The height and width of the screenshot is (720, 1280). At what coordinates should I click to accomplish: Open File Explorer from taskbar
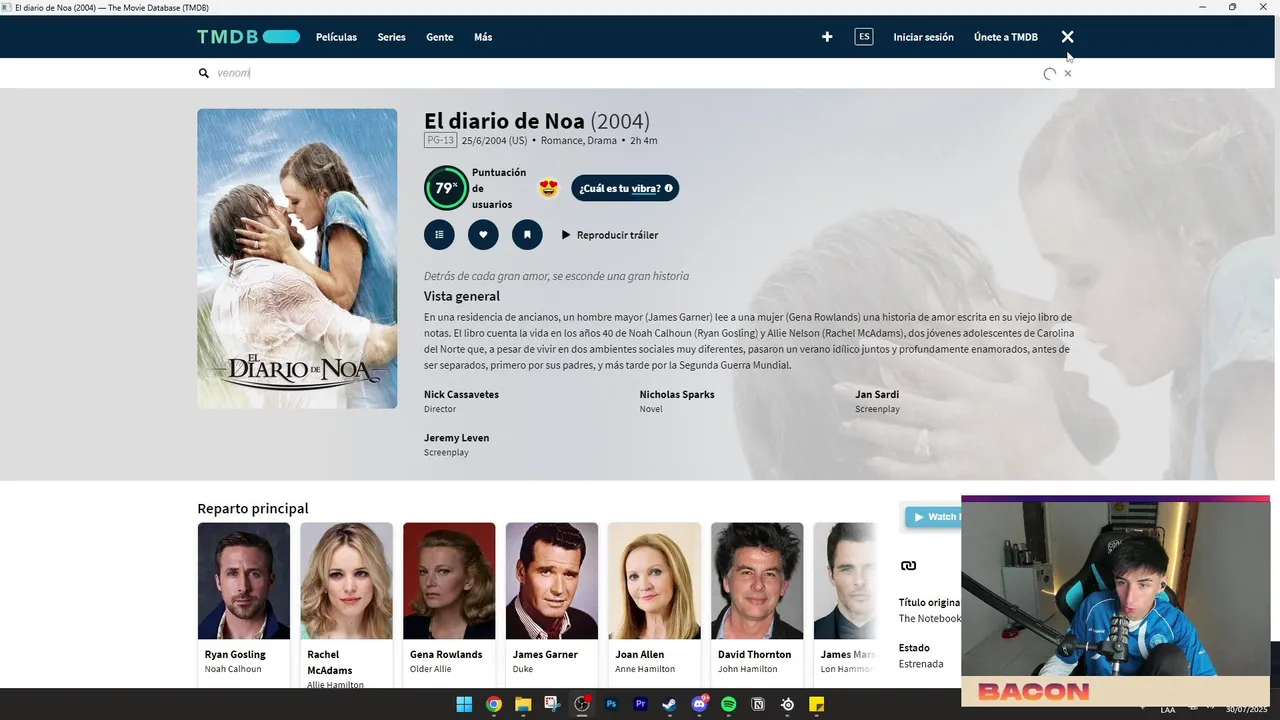[523, 704]
